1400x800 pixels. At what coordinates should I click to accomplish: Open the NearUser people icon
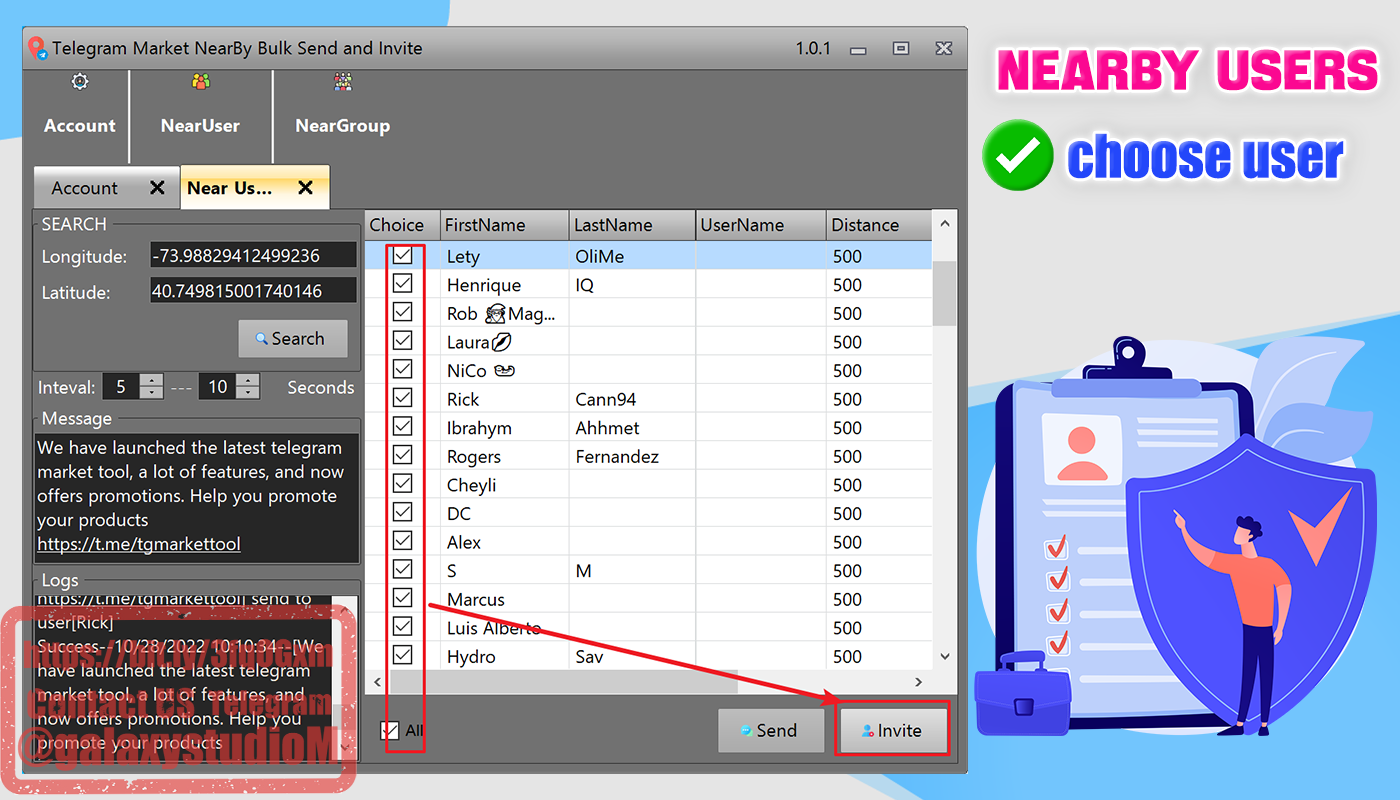click(x=201, y=82)
